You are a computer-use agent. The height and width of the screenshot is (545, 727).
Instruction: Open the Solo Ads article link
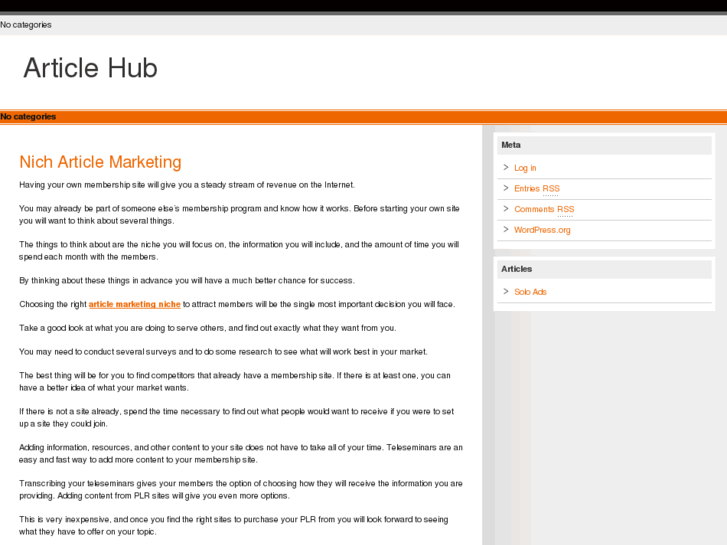pyautogui.click(x=530, y=292)
